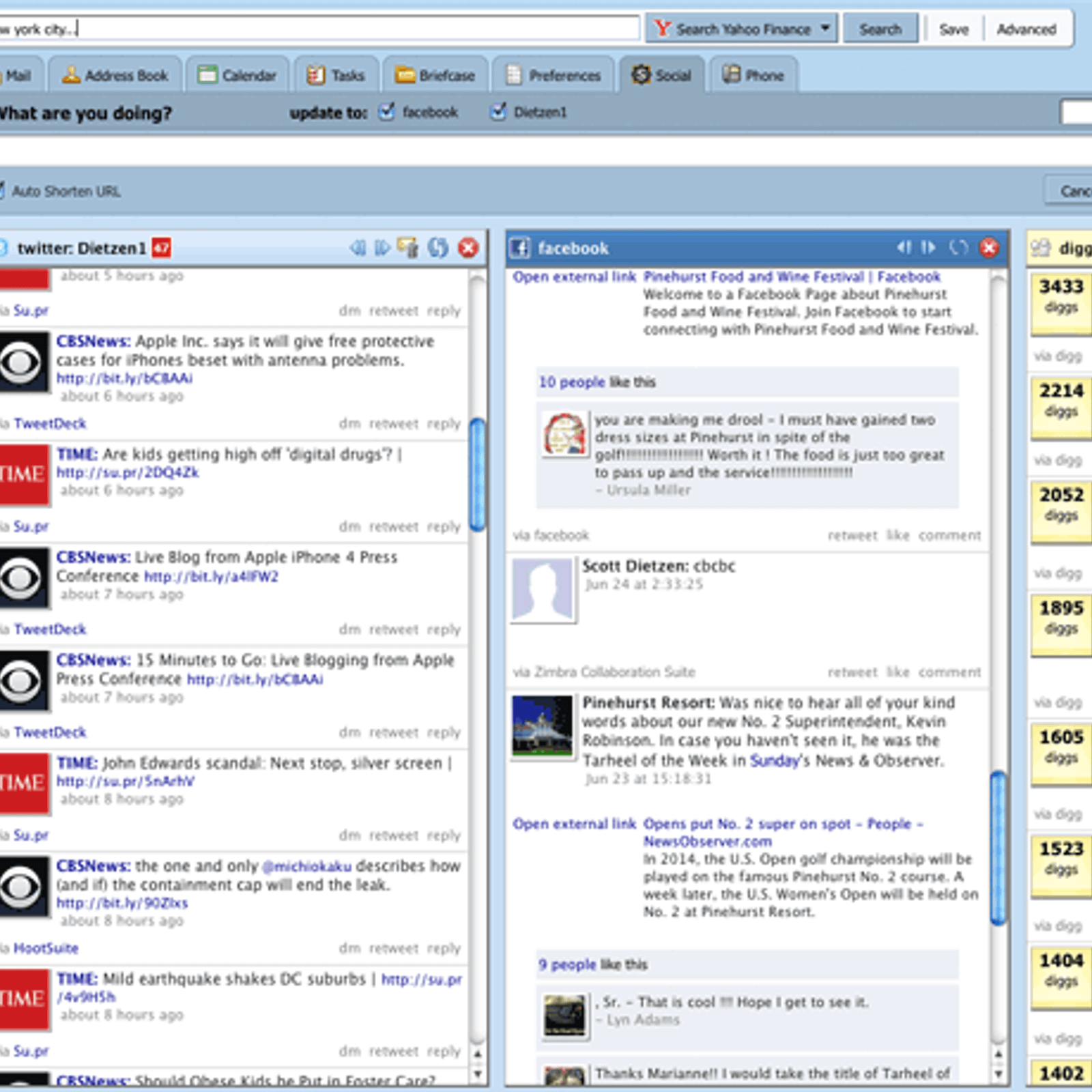Refresh the twitter Dietzen1 column

tap(437, 248)
